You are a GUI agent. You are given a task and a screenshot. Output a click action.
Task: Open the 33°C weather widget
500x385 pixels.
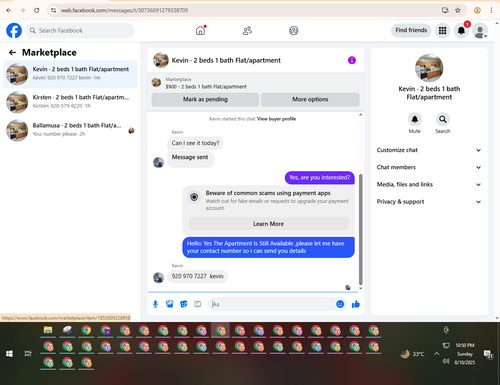coord(413,354)
